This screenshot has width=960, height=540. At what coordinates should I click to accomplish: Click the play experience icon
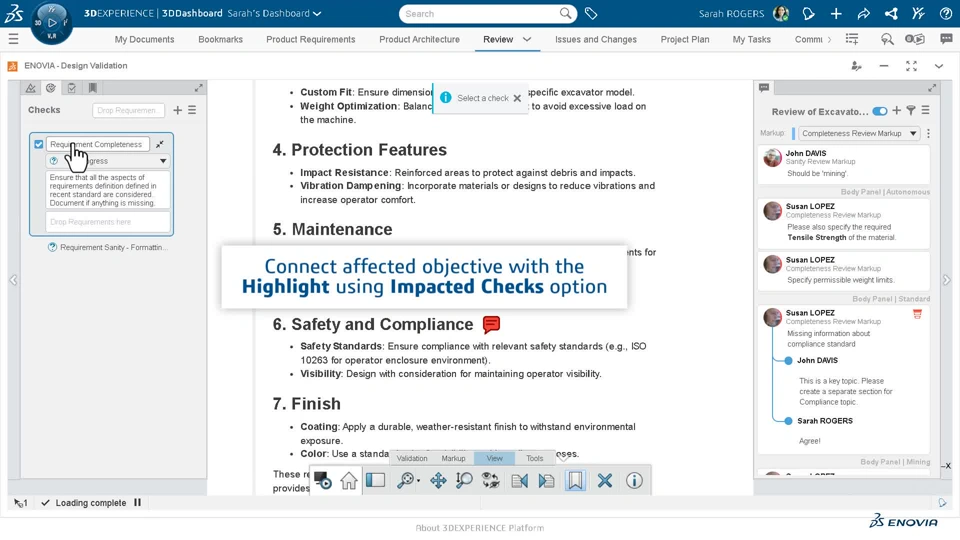click(323, 481)
